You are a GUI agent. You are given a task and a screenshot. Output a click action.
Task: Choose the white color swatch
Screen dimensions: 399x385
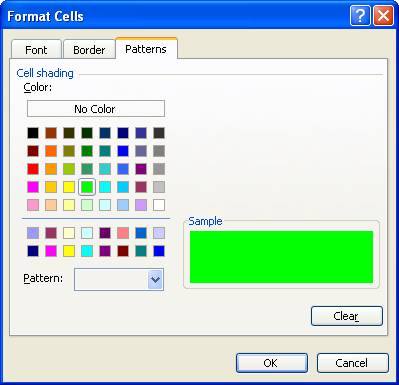(x=159, y=205)
